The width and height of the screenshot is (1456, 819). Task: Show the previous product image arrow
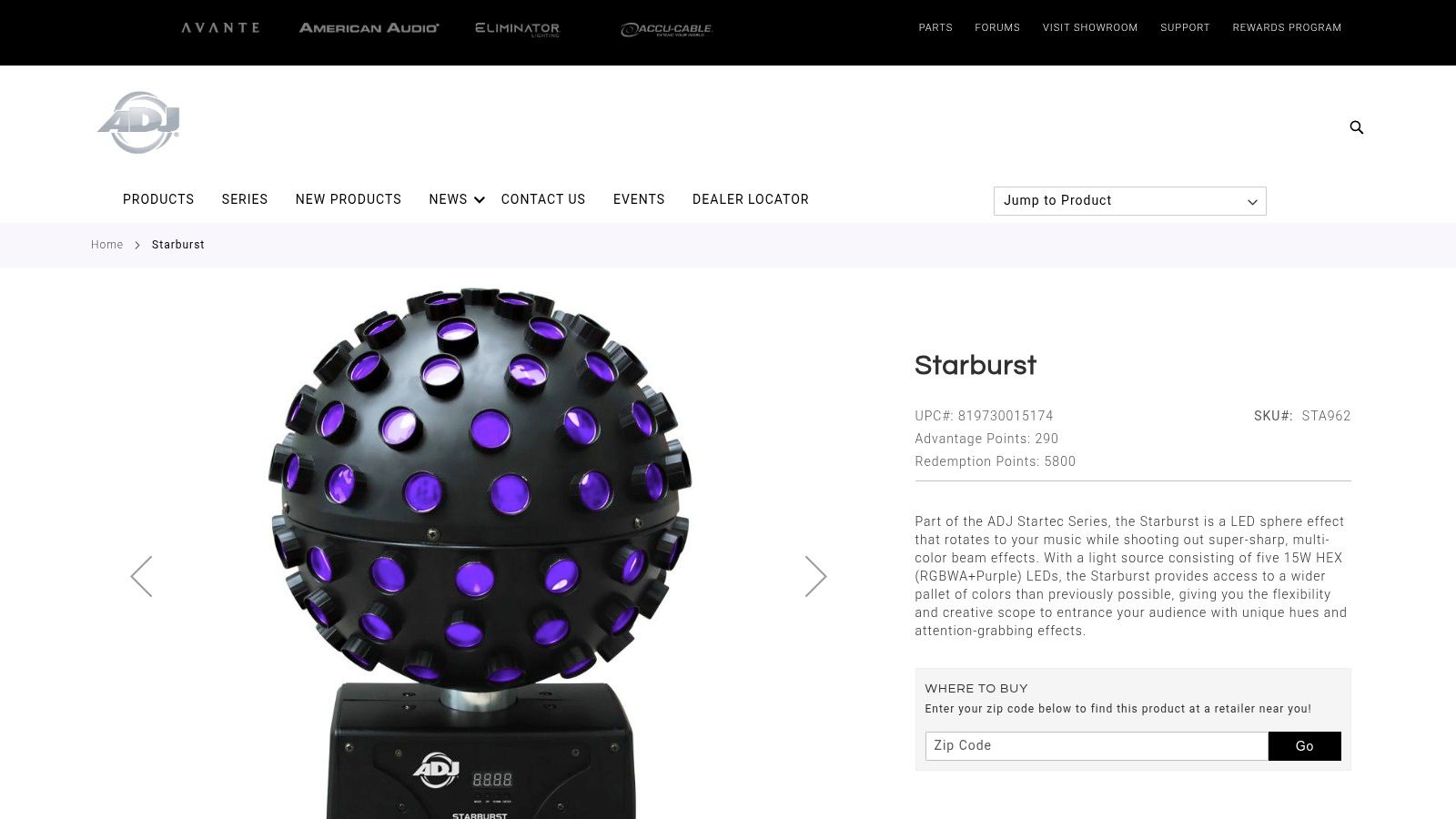click(141, 576)
